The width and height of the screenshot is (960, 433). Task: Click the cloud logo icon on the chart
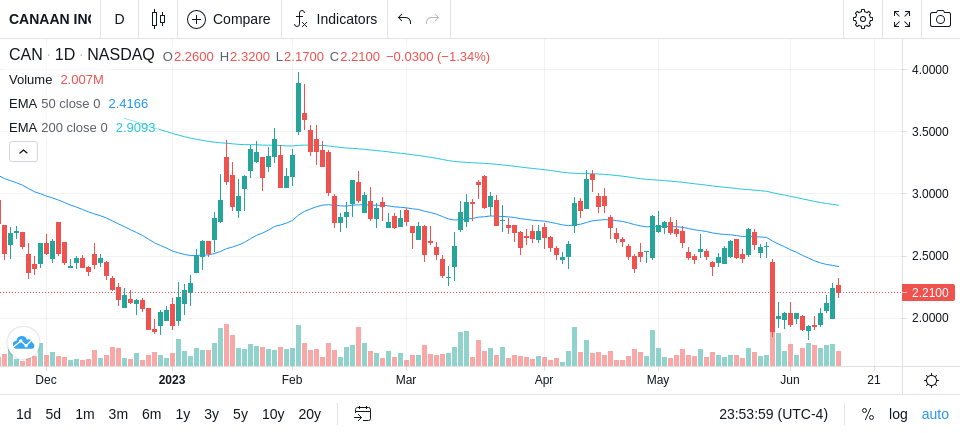click(x=23, y=343)
